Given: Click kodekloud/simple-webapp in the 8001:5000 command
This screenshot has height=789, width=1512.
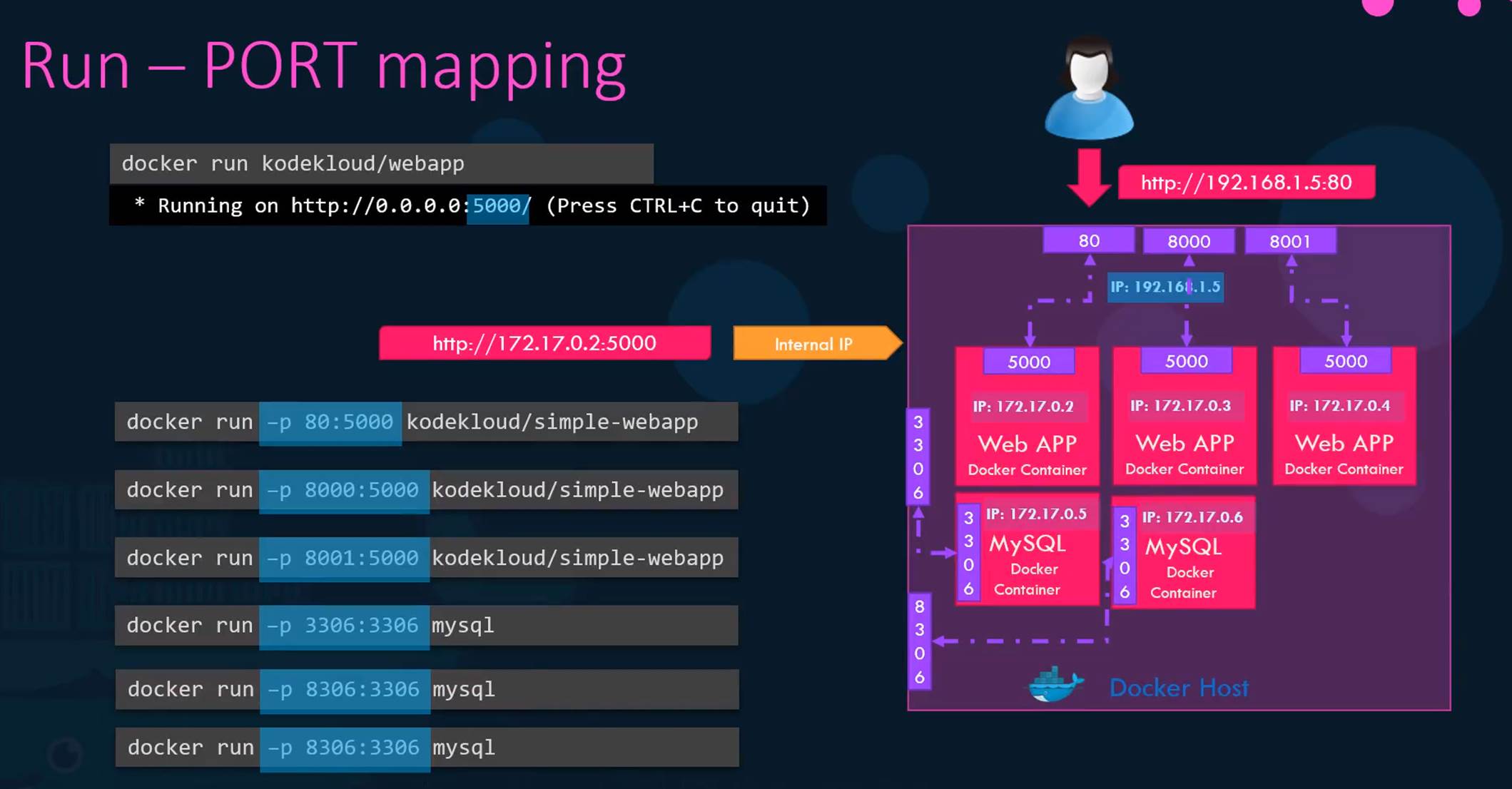Looking at the screenshot, I should (x=578, y=558).
